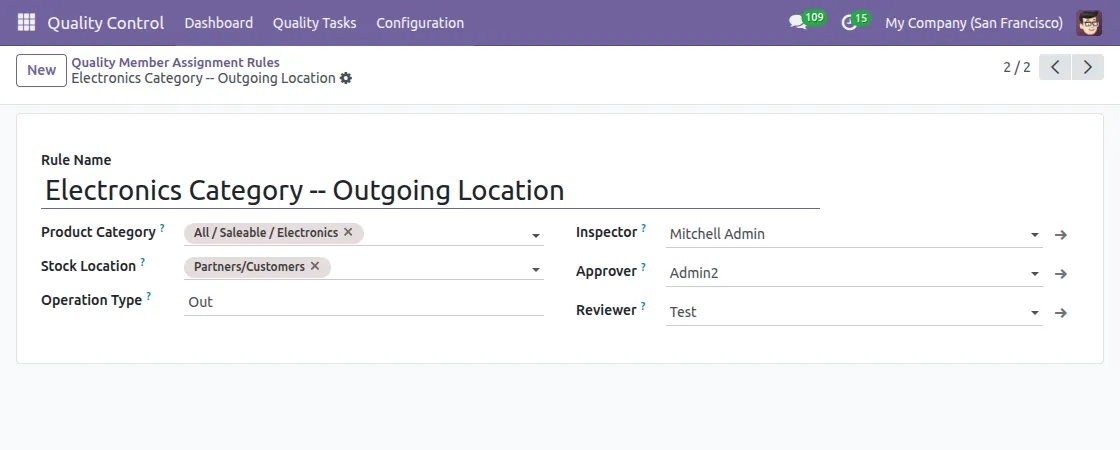1120x450 pixels.
Task: Open the Inspector record via arrow
Action: pyautogui.click(x=1061, y=235)
